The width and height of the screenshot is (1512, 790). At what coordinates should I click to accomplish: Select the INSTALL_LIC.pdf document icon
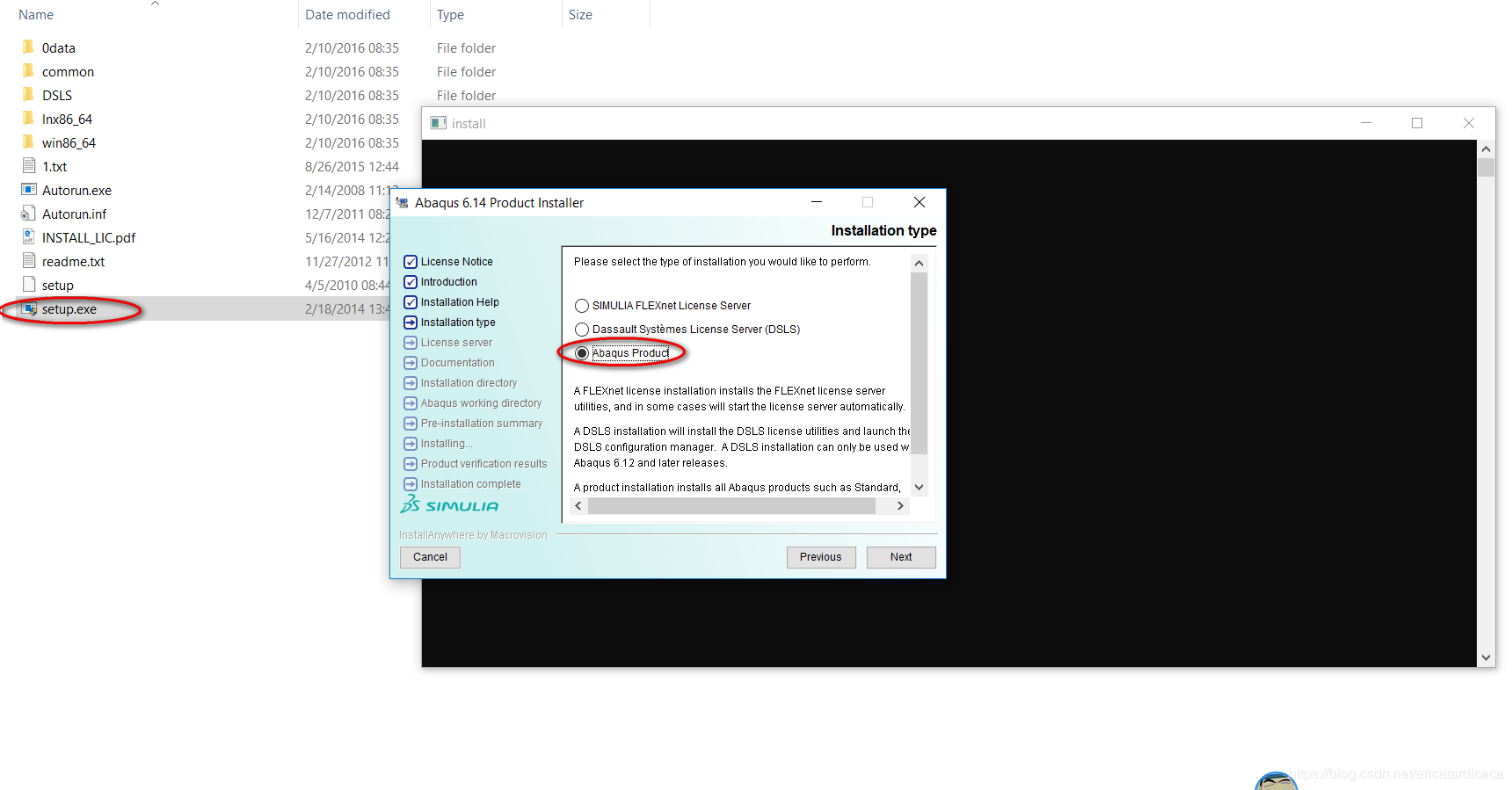(29, 236)
